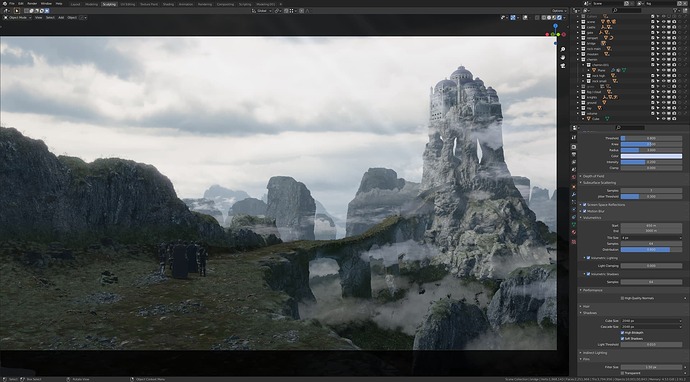Collapse the chemin collection
690x382 pixels.
(578, 59)
